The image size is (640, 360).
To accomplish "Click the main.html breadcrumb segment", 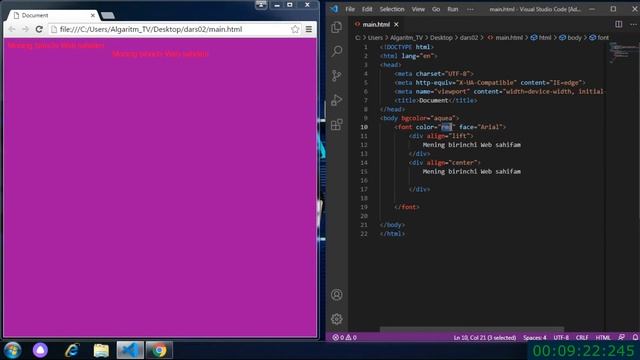I will (x=505, y=38).
